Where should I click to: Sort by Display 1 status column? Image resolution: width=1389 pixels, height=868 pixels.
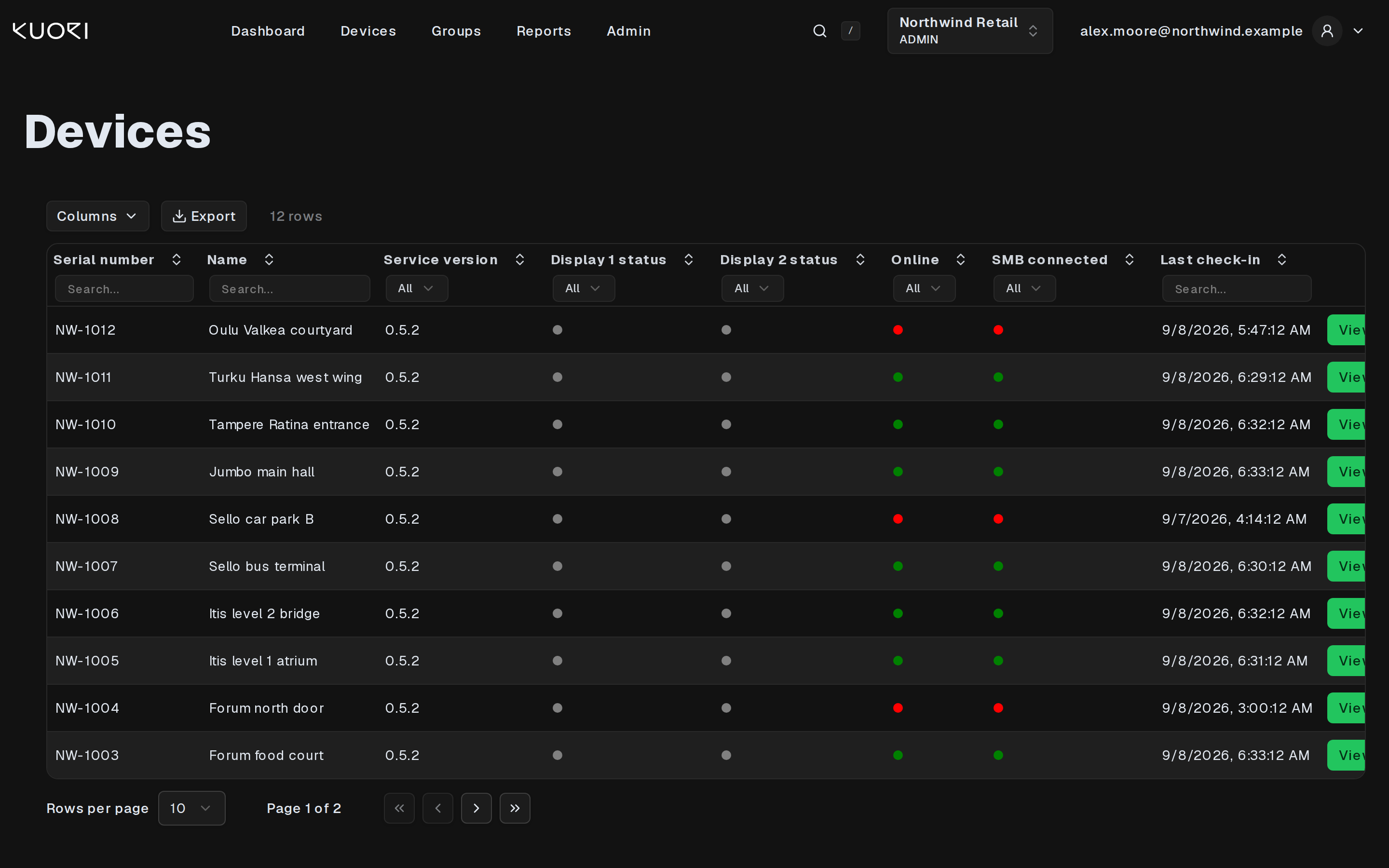pos(689,259)
